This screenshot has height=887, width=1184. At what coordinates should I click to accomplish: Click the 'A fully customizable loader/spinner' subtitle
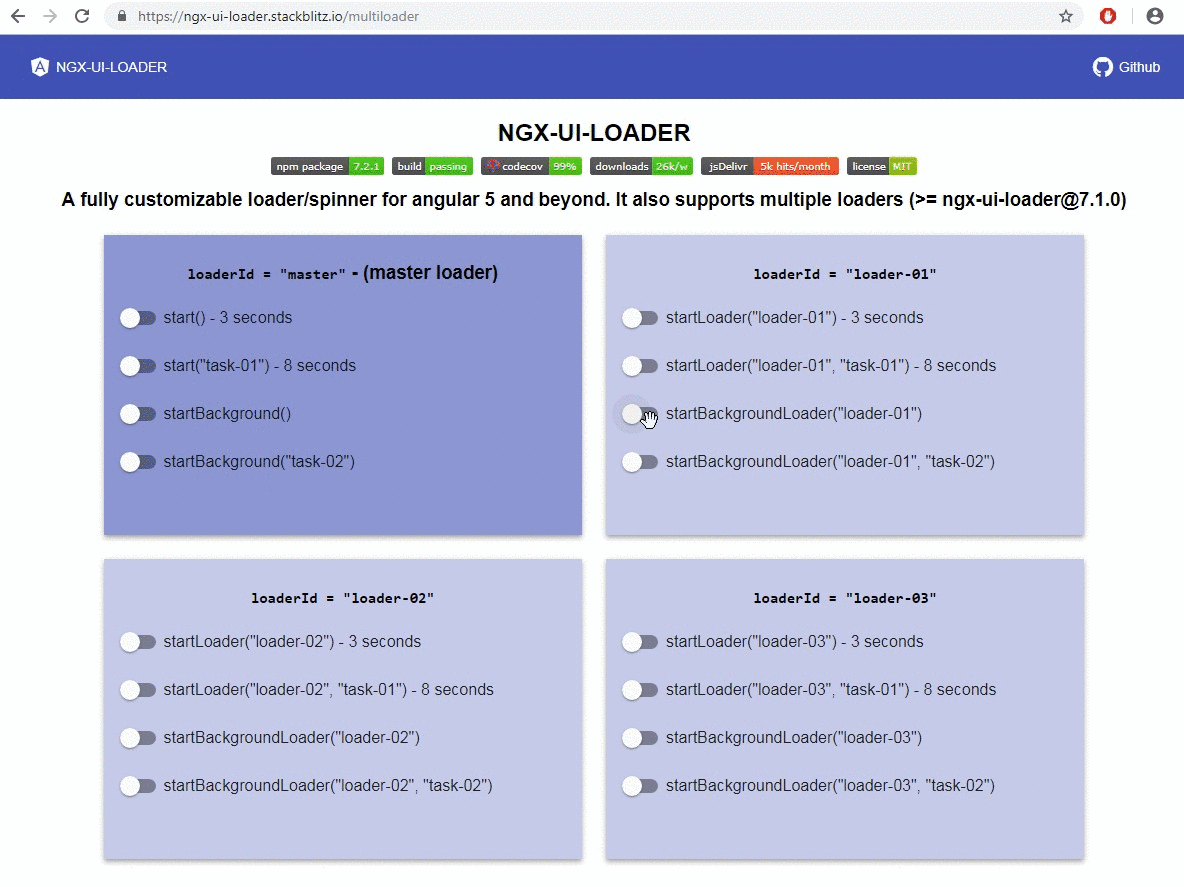point(594,199)
